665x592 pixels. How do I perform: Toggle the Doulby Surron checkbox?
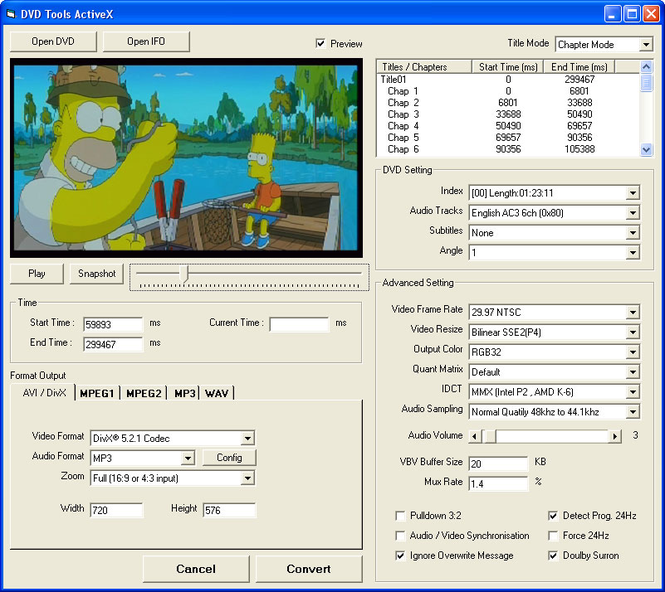(x=553, y=556)
